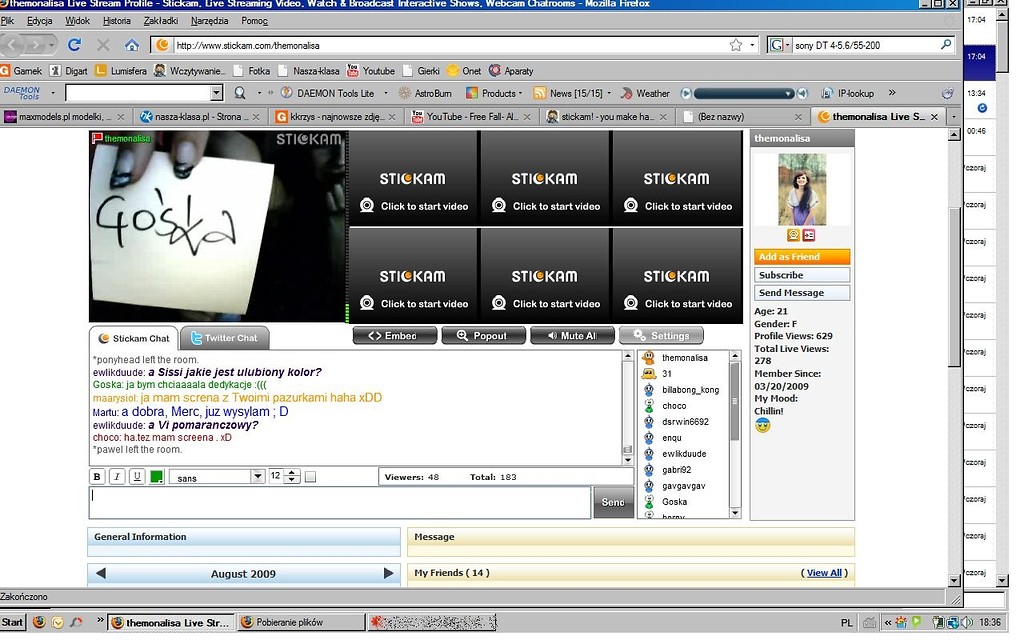1024x640 pixels.
Task: Switch to the Twitter Chat tab
Action: click(x=224, y=338)
